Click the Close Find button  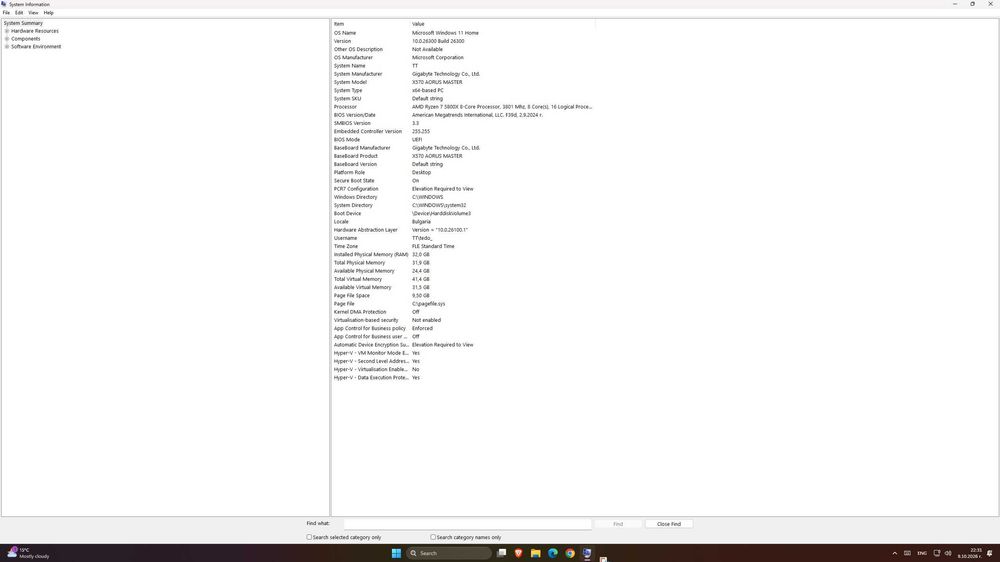(668, 524)
